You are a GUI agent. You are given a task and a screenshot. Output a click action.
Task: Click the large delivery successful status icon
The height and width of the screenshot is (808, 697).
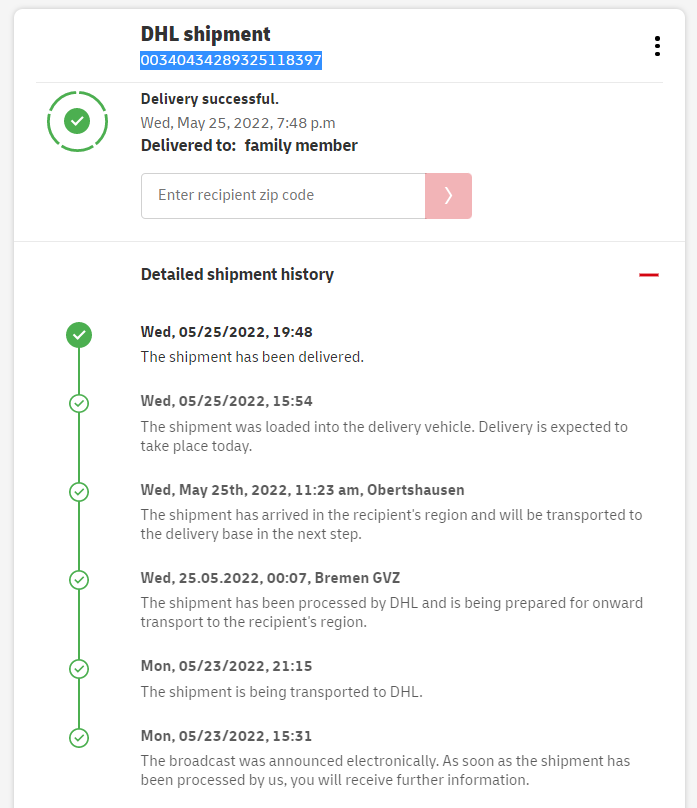click(77, 121)
